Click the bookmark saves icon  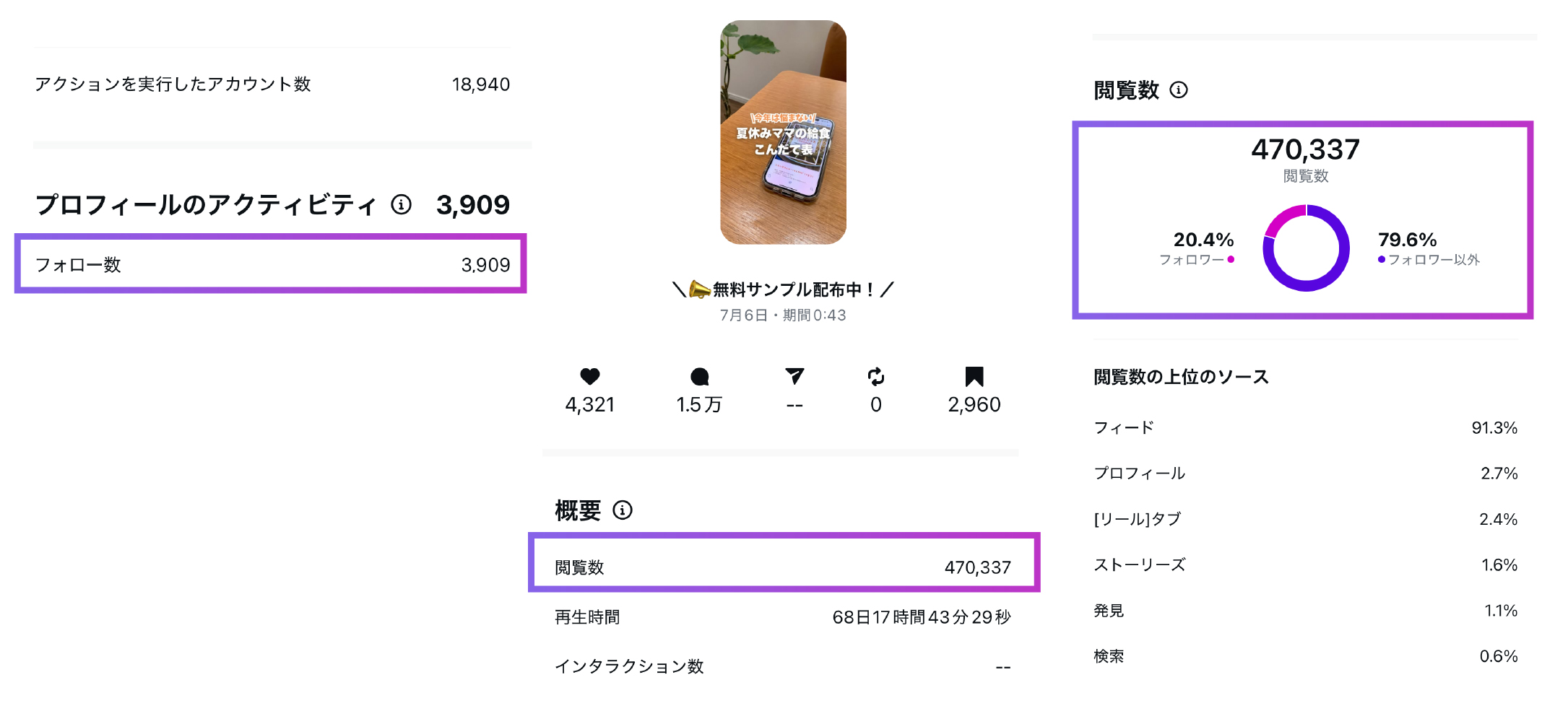[x=974, y=376]
